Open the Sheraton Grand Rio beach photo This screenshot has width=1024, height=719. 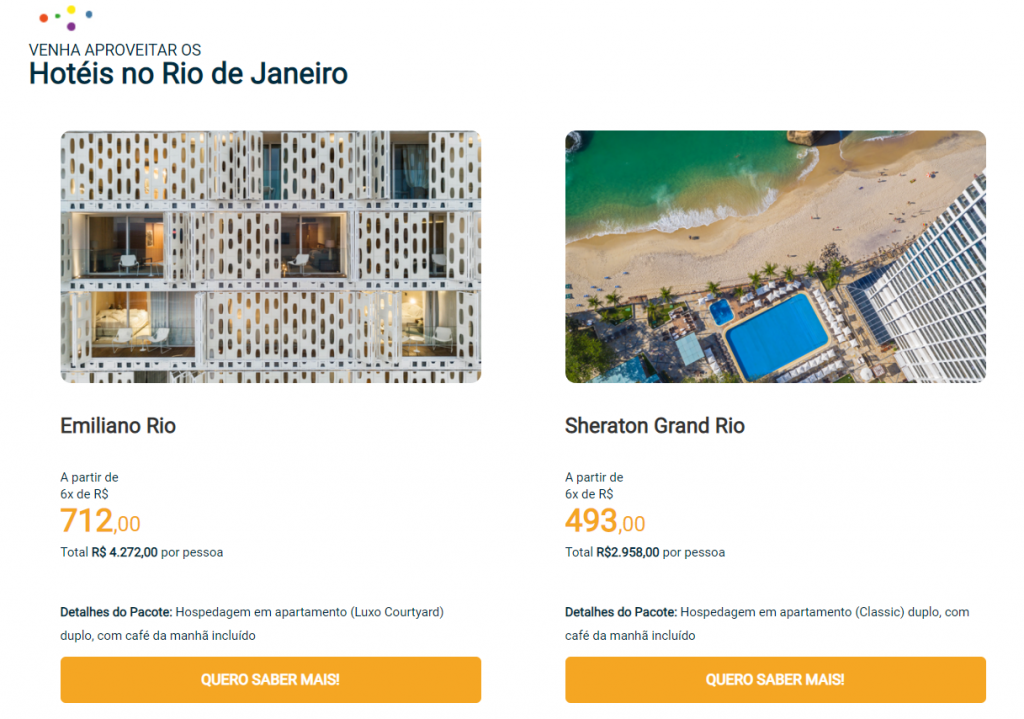[775, 256]
